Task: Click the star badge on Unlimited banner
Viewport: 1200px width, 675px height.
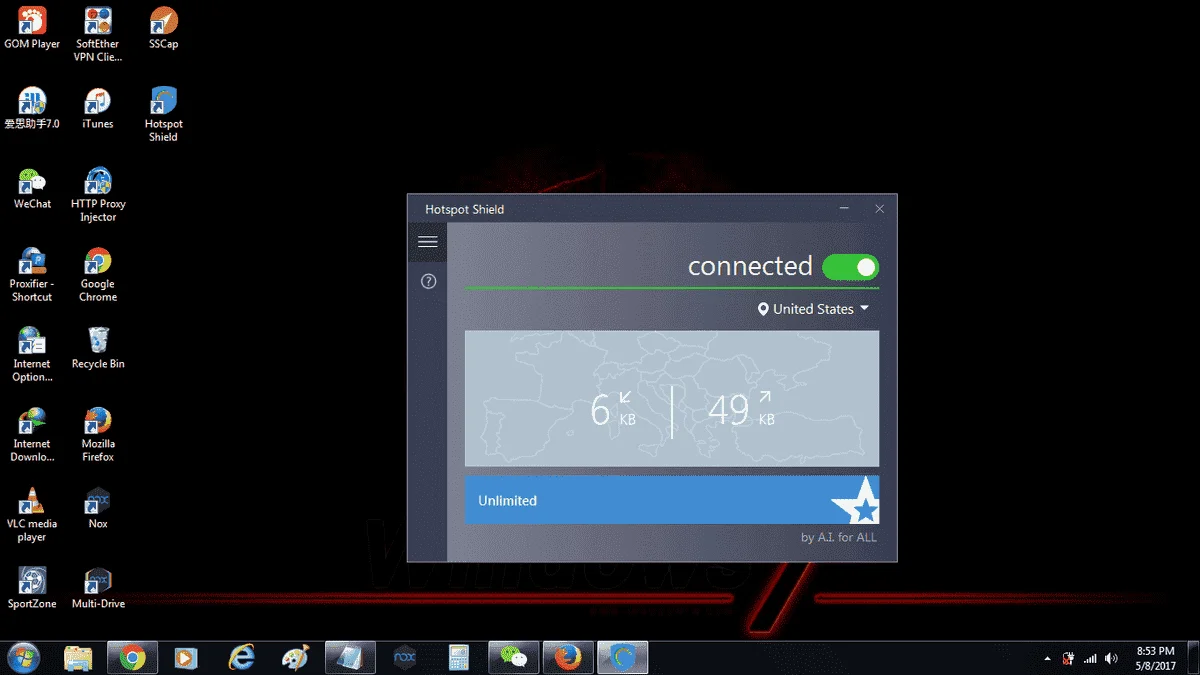Action: 858,501
